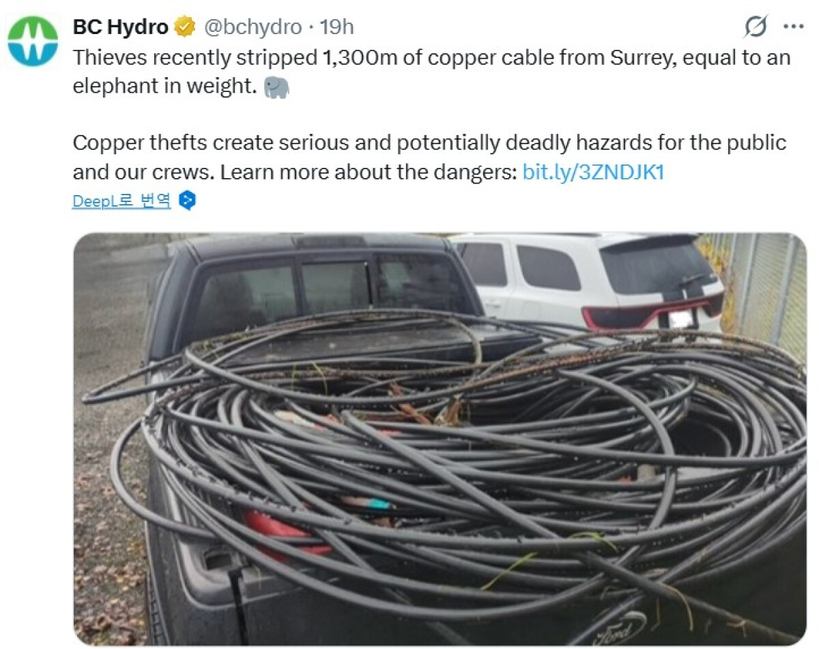Open the BC Hydro display name

120,27
